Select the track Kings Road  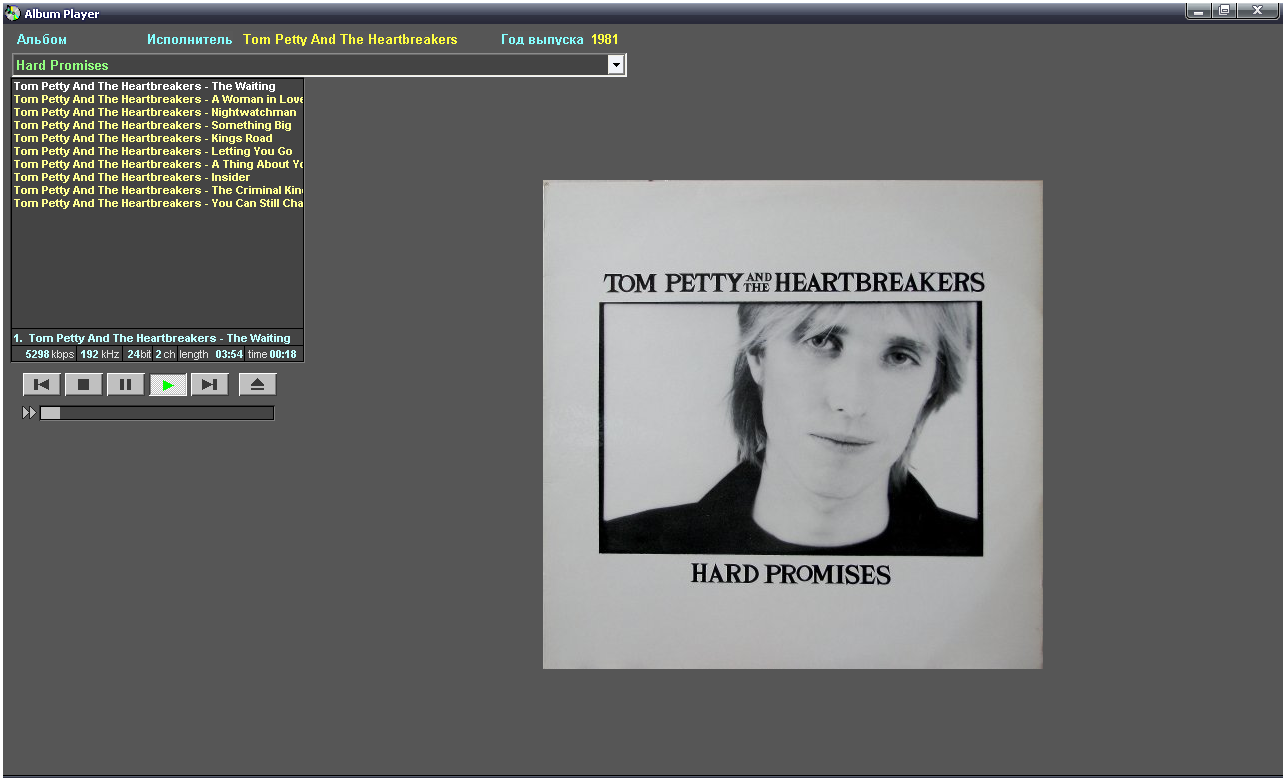(158, 138)
